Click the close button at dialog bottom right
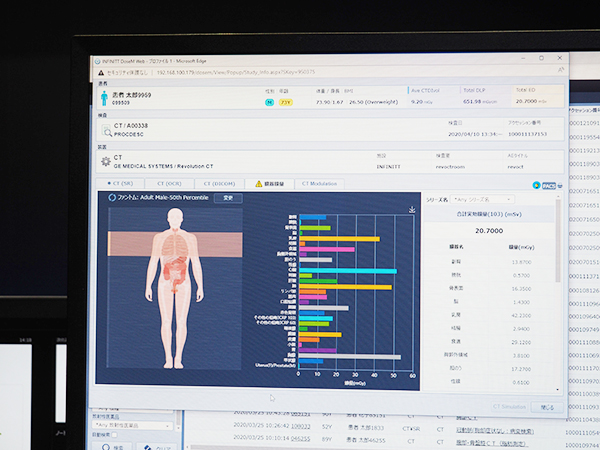 [547, 407]
